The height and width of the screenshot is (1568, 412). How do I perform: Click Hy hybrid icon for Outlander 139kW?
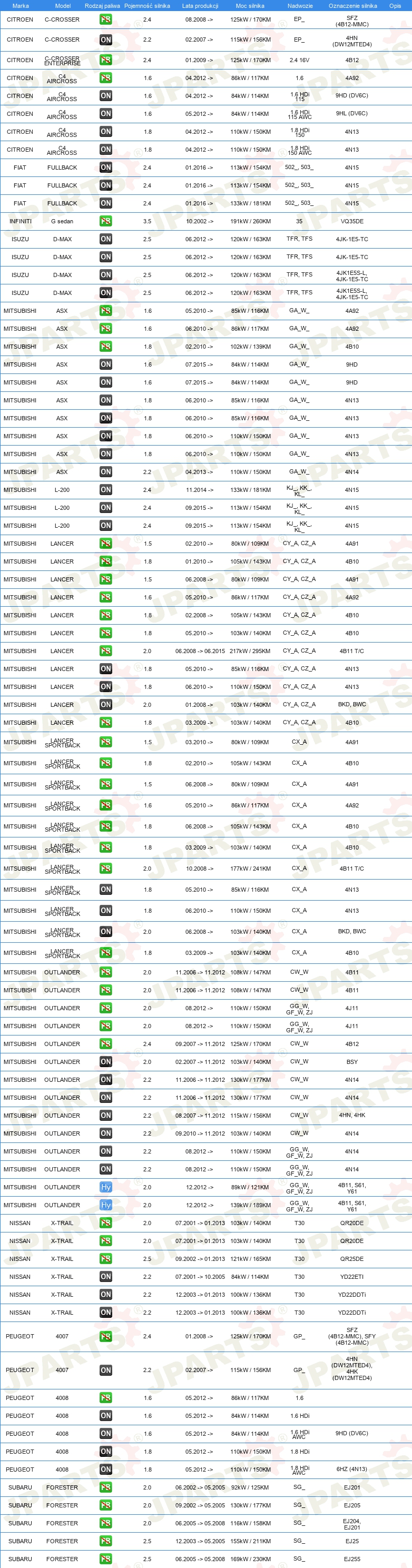106,1205
